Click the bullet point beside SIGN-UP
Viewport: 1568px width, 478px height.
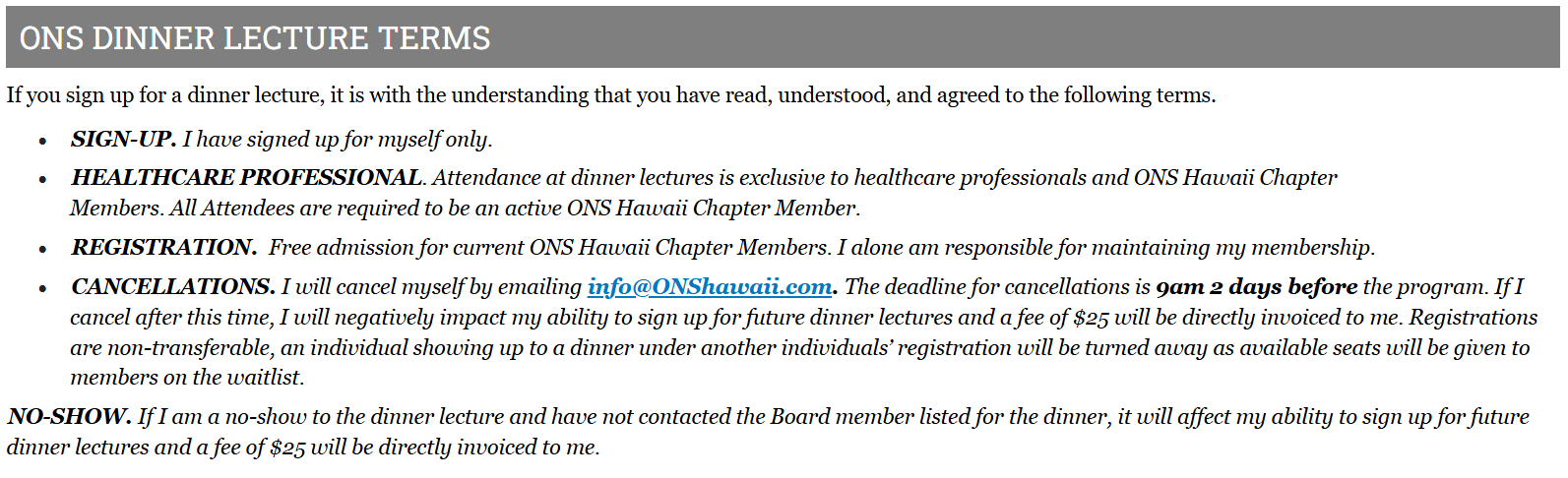[x=42, y=142]
